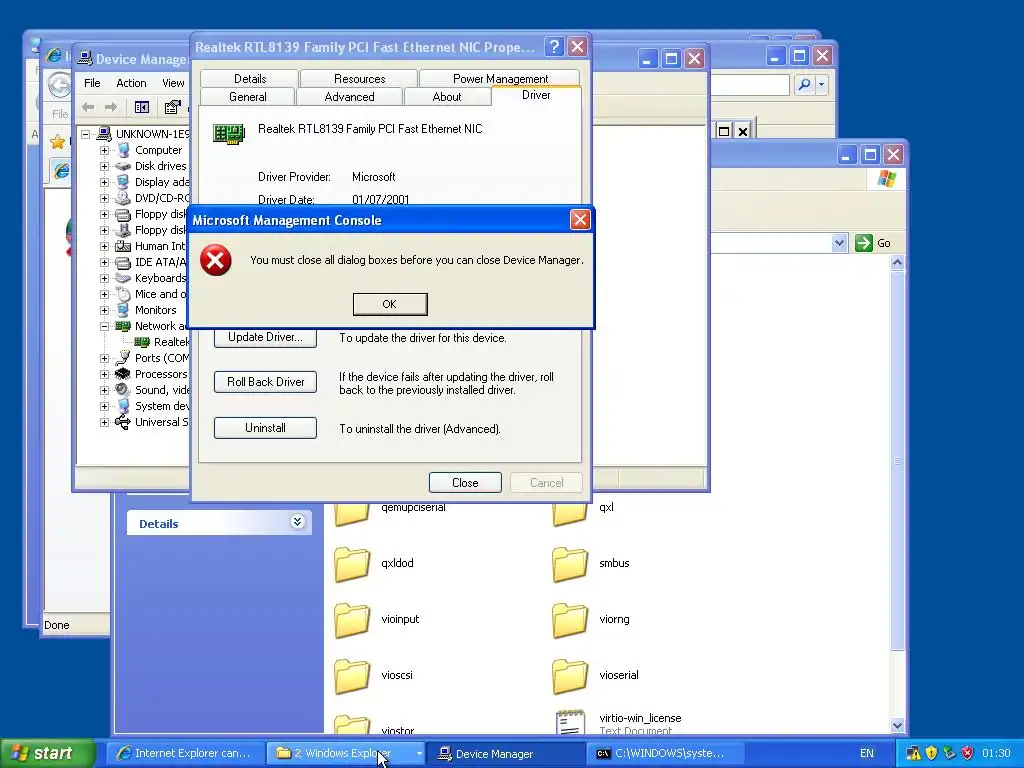Switch to the Advanced tab
The image size is (1024, 768).
pyautogui.click(x=349, y=97)
